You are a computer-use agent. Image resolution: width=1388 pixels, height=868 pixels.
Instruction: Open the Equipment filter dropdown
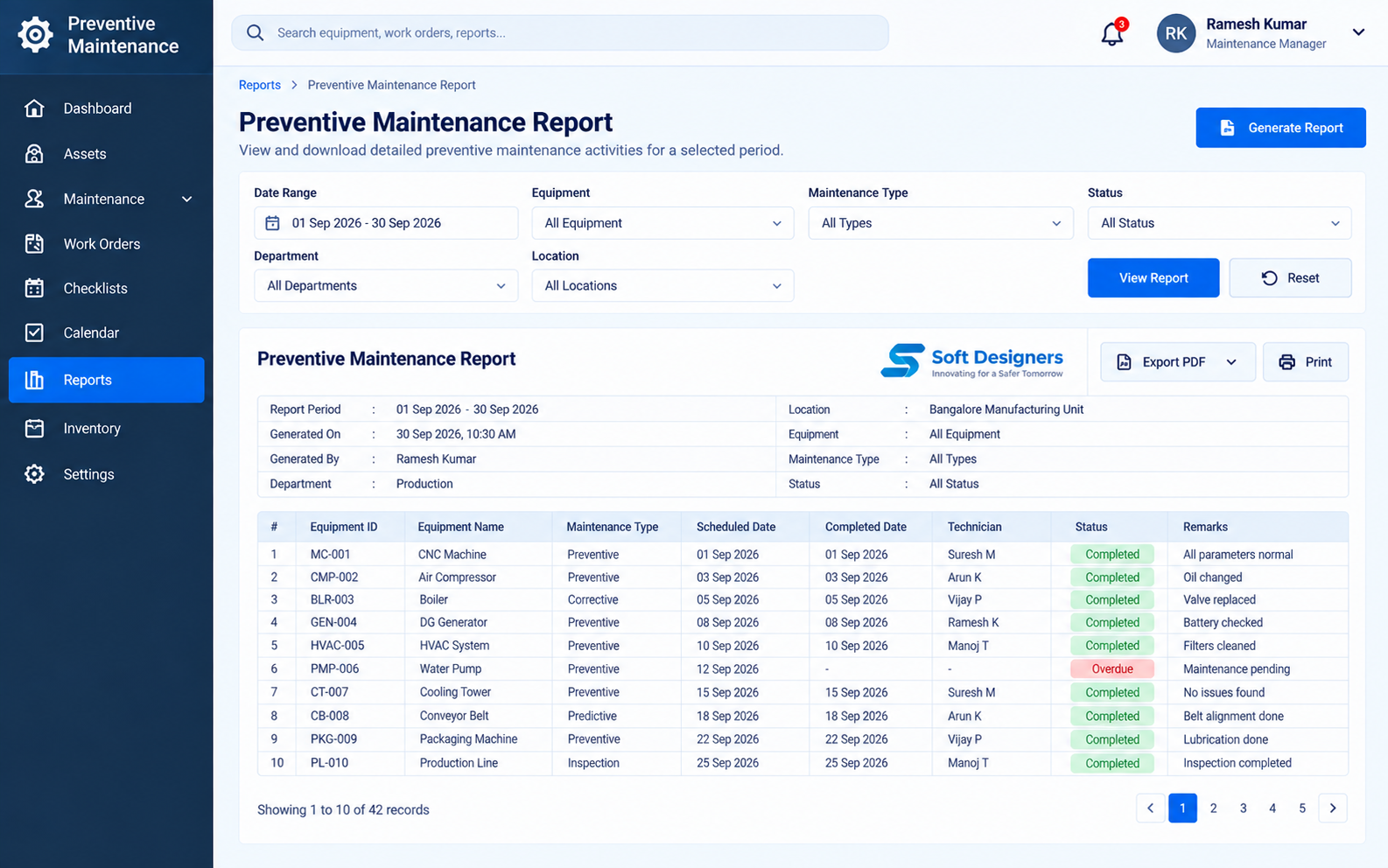(x=662, y=223)
